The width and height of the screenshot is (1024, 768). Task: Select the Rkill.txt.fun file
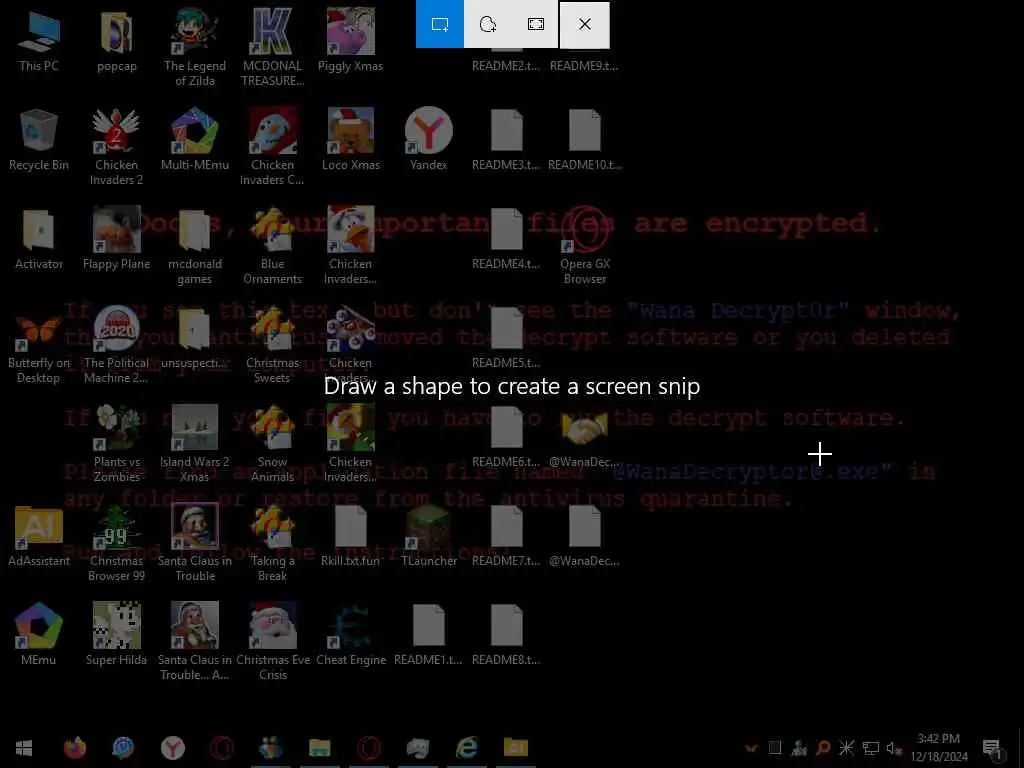pos(351,536)
